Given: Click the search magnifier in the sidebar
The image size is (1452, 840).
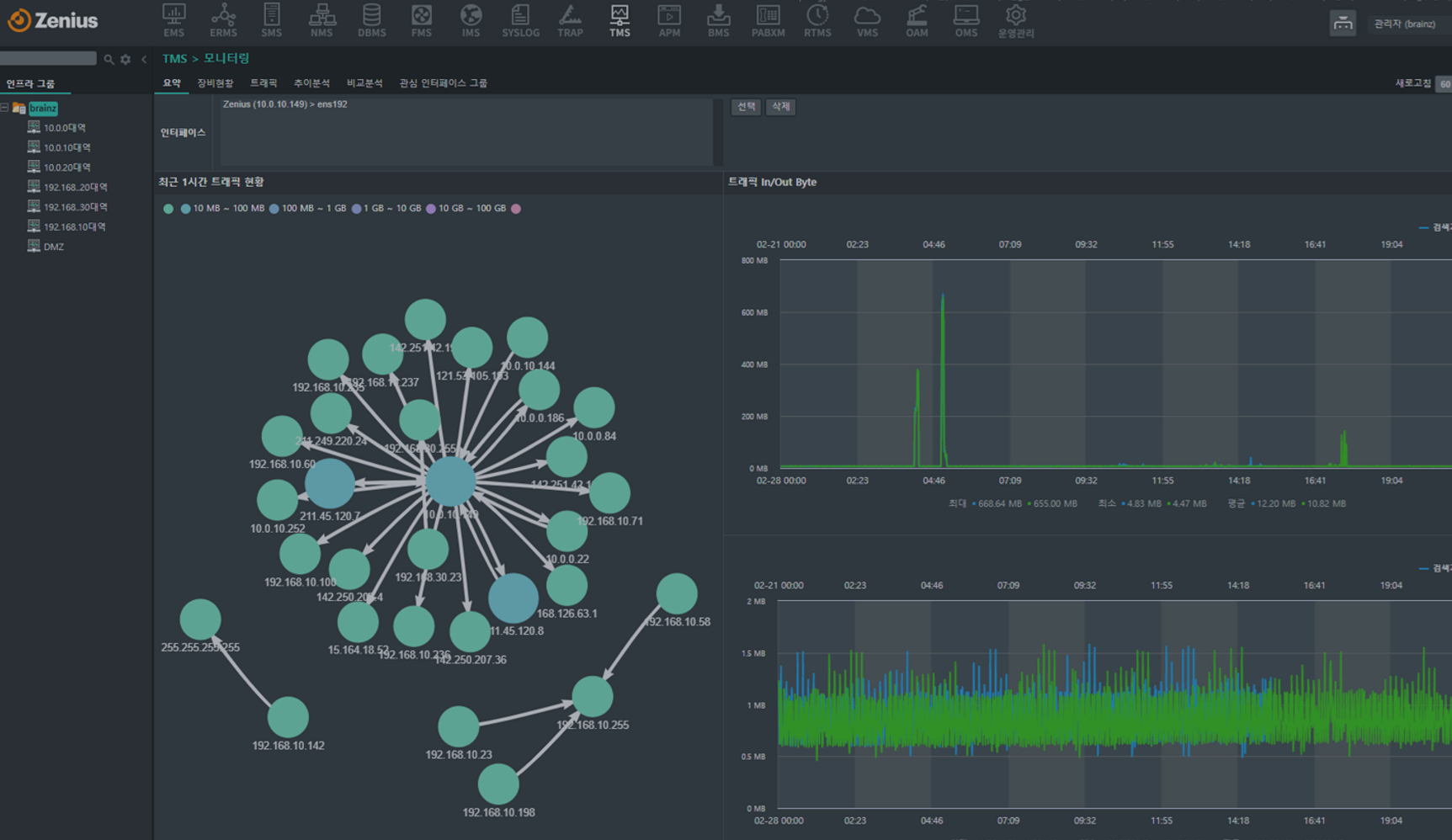Looking at the screenshot, I should click(x=109, y=60).
